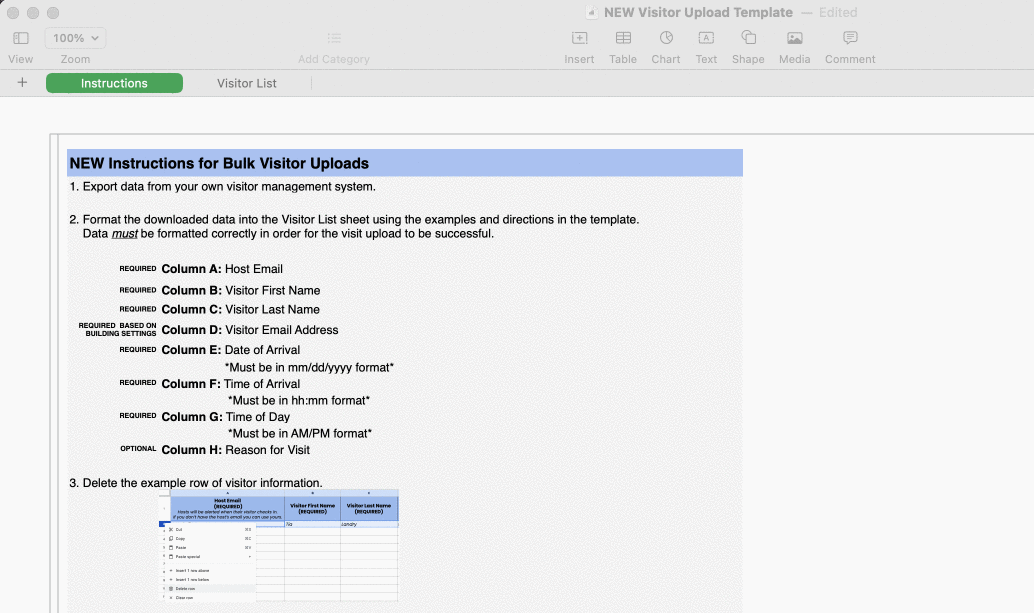Click the mm/dd/yyyy format note
This screenshot has height=613, width=1034.
click(309, 368)
